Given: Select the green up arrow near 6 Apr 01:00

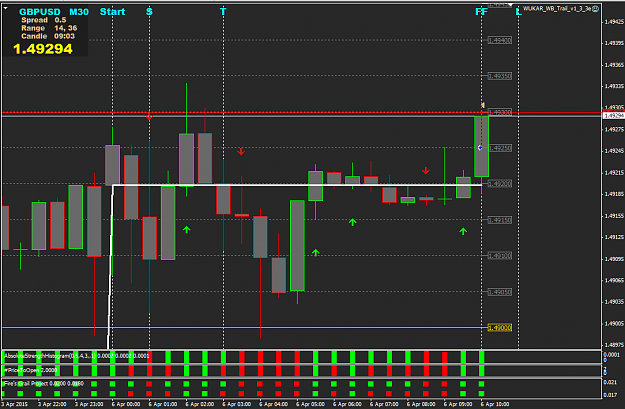Looking at the screenshot, I should (x=187, y=230).
